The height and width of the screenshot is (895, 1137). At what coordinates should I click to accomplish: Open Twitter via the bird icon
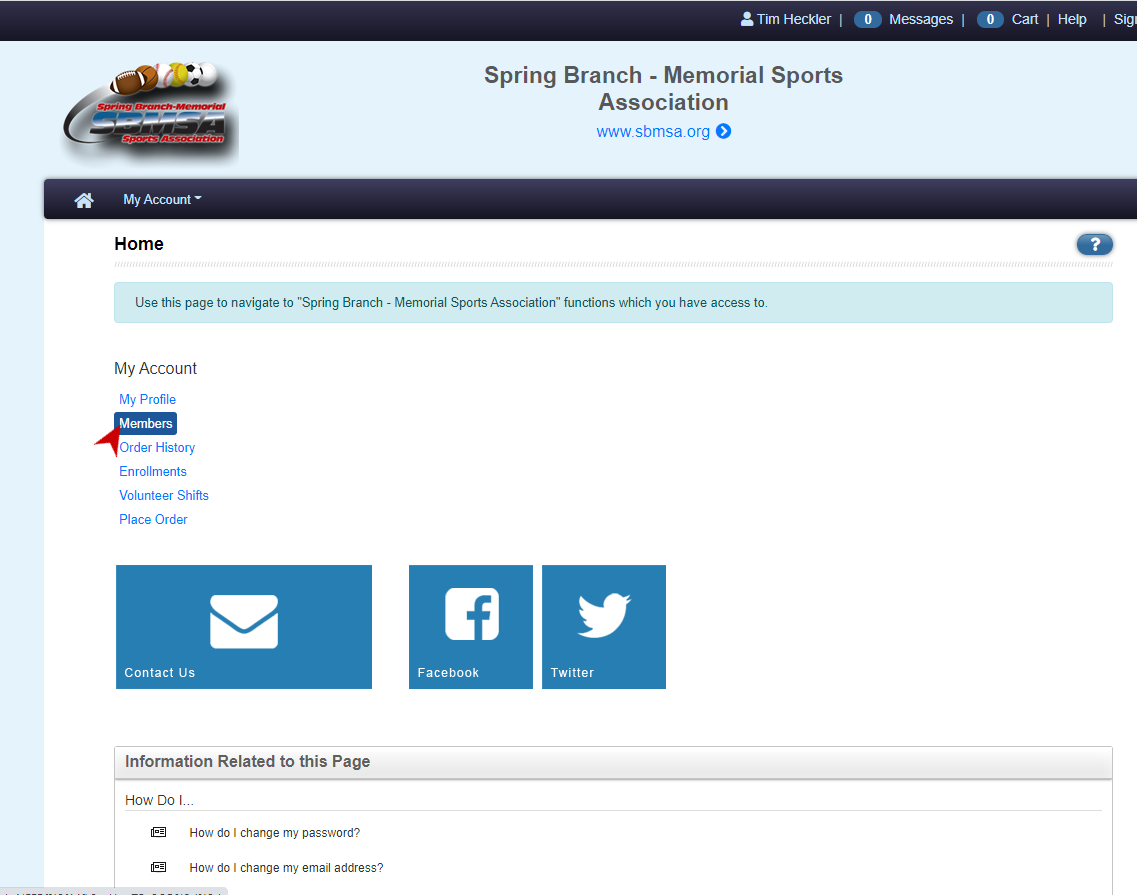coord(604,614)
